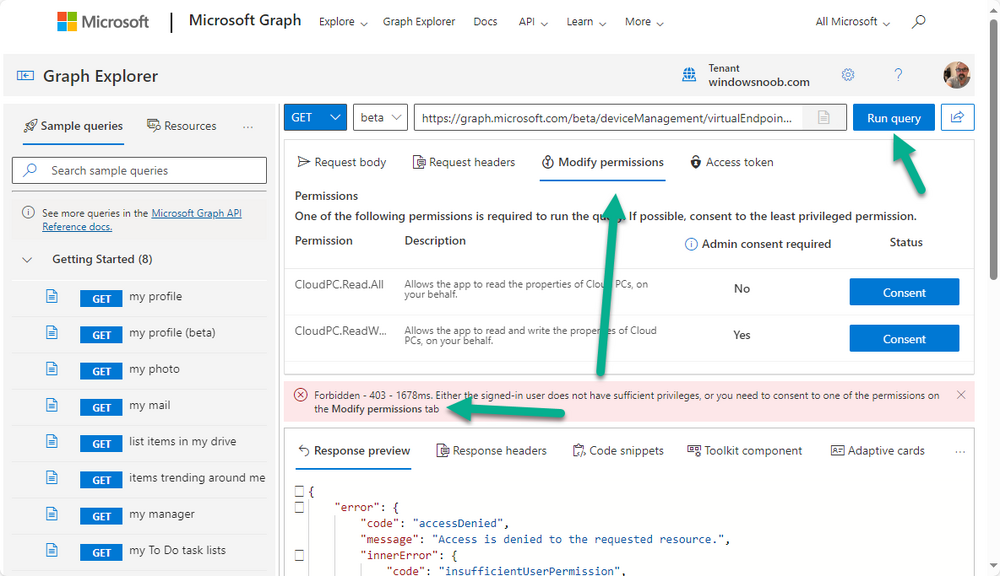This screenshot has height=576, width=1000.
Task: Toggle the JSON collapse box on the opening brace line
Action: (x=299, y=491)
